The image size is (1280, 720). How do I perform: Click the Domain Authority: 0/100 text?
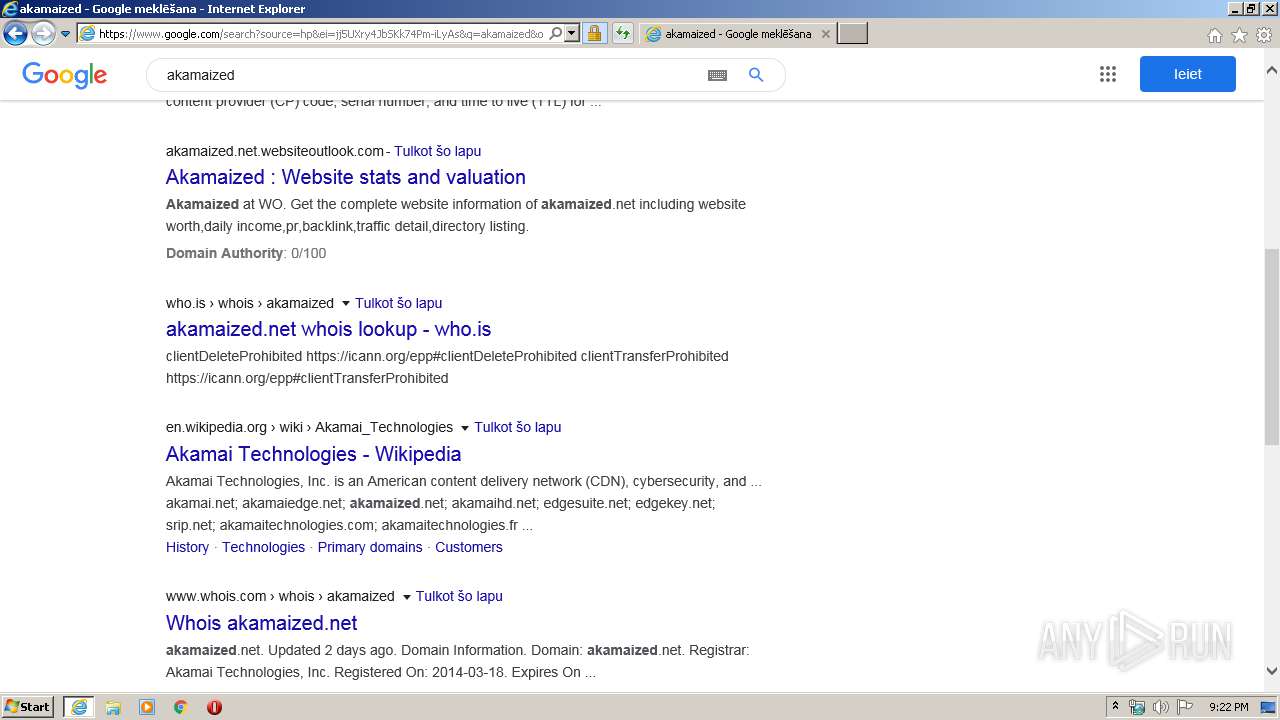click(246, 253)
